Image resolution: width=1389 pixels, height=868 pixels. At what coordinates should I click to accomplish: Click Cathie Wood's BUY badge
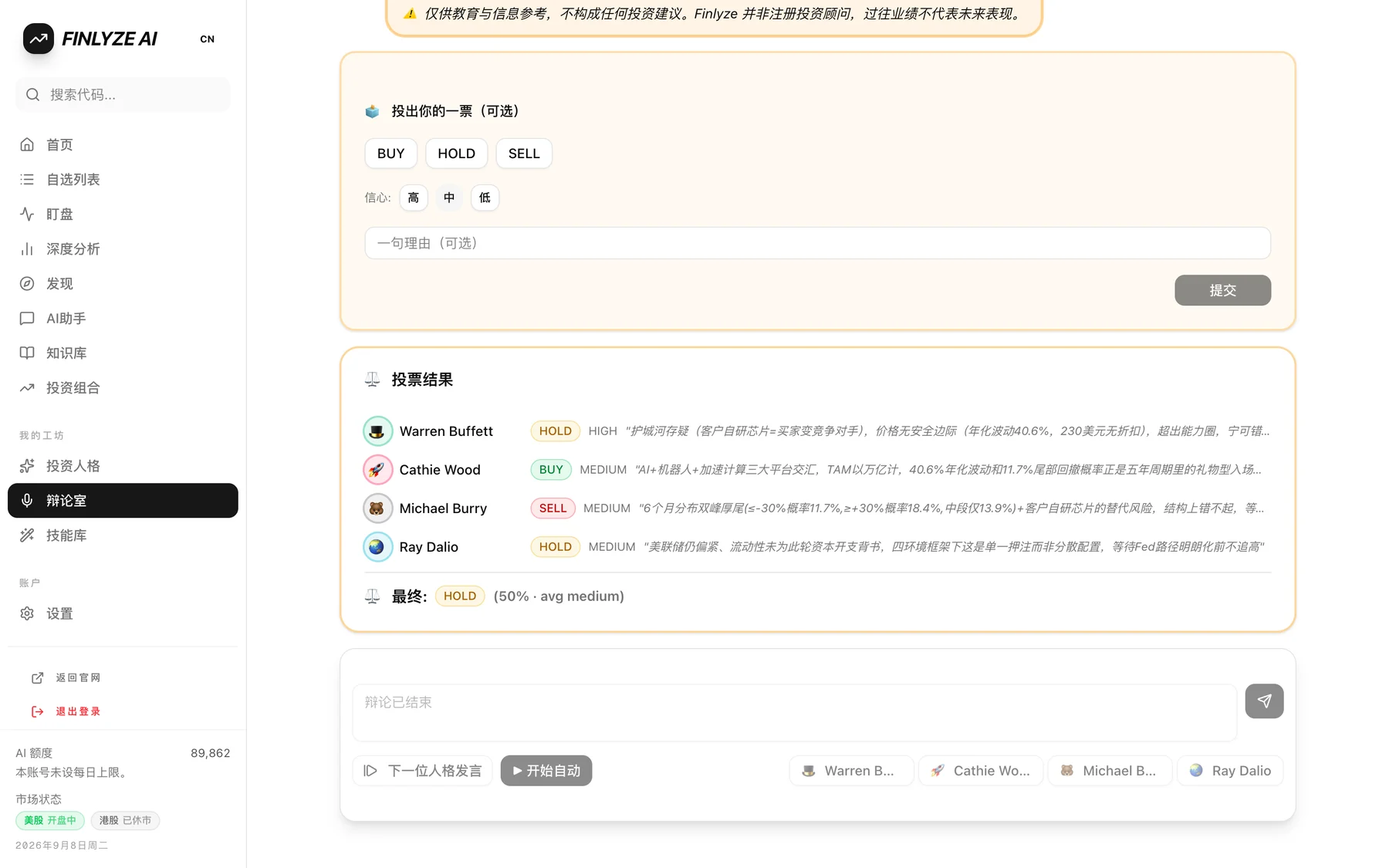click(551, 469)
